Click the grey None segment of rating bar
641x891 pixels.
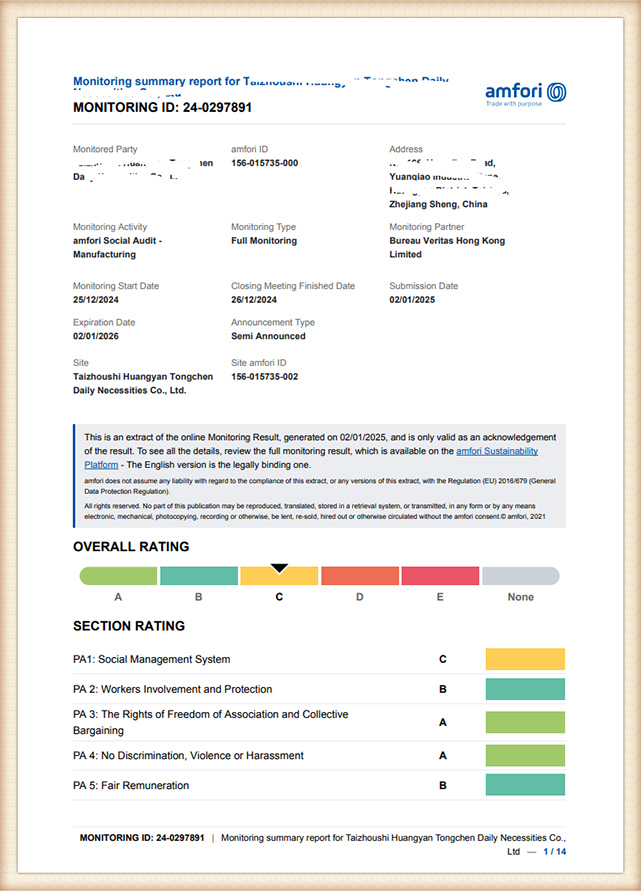coord(520,576)
